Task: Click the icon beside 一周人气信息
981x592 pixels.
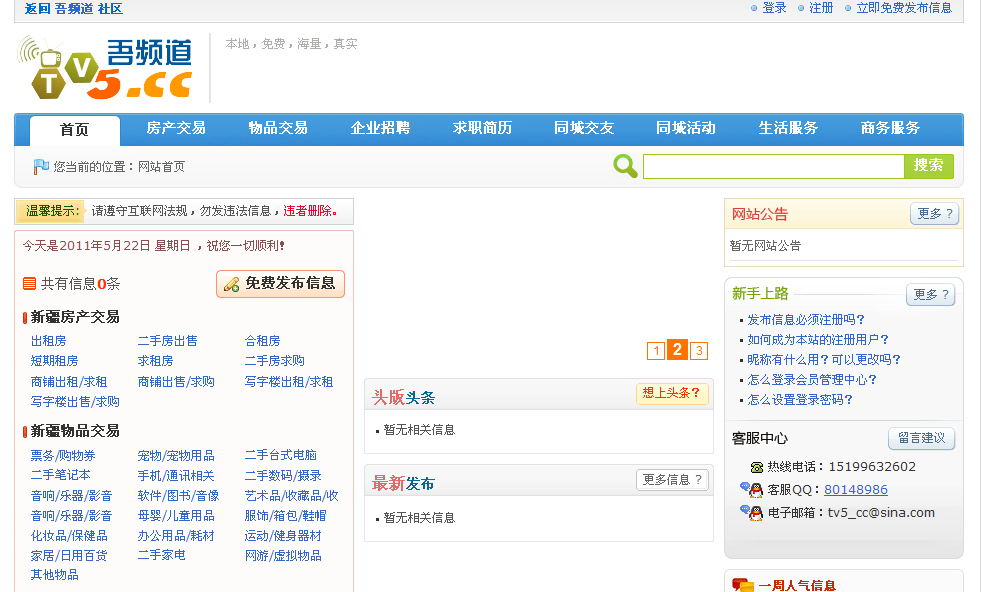Action: (x=743, y=585)
